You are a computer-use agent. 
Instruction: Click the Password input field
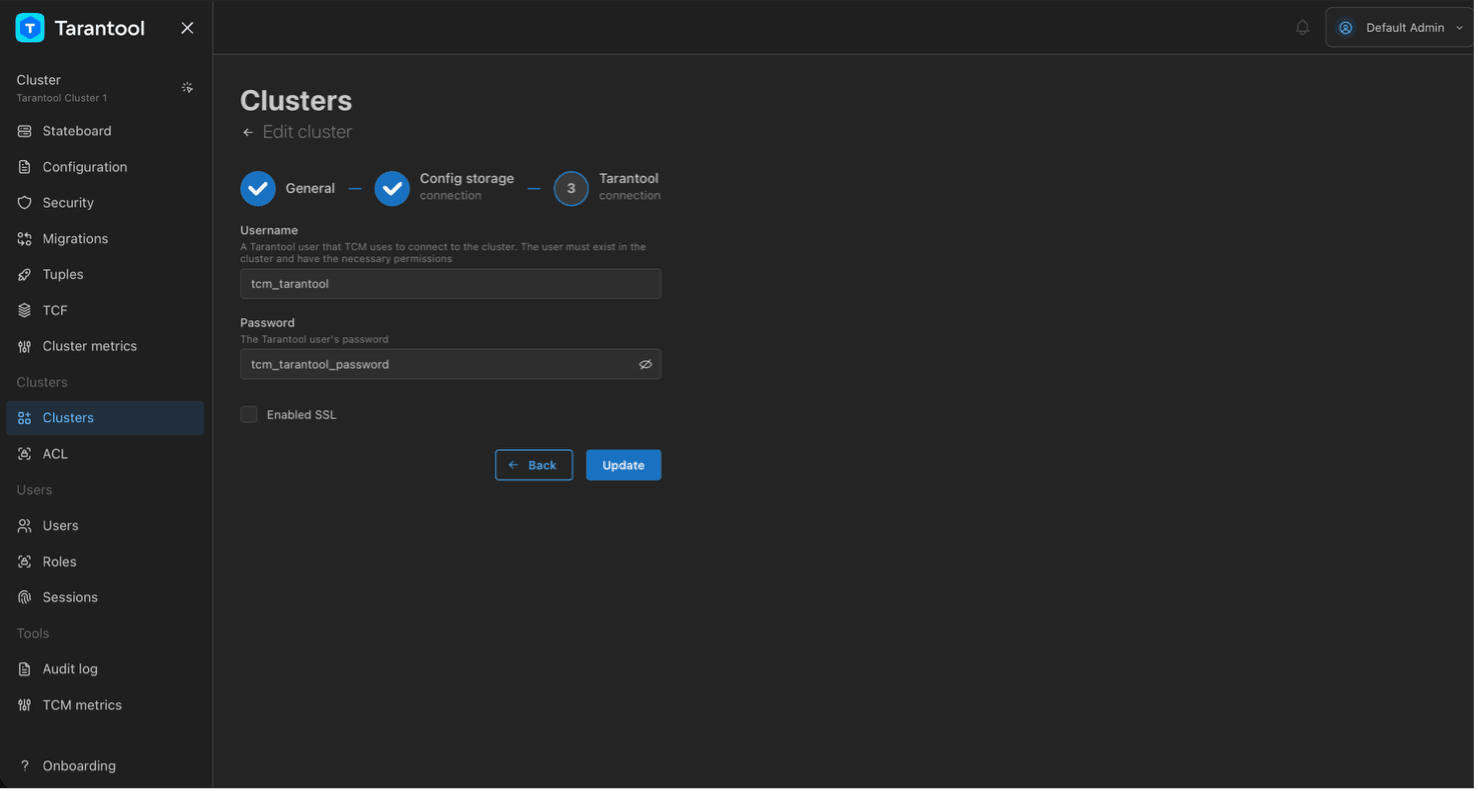452,365
